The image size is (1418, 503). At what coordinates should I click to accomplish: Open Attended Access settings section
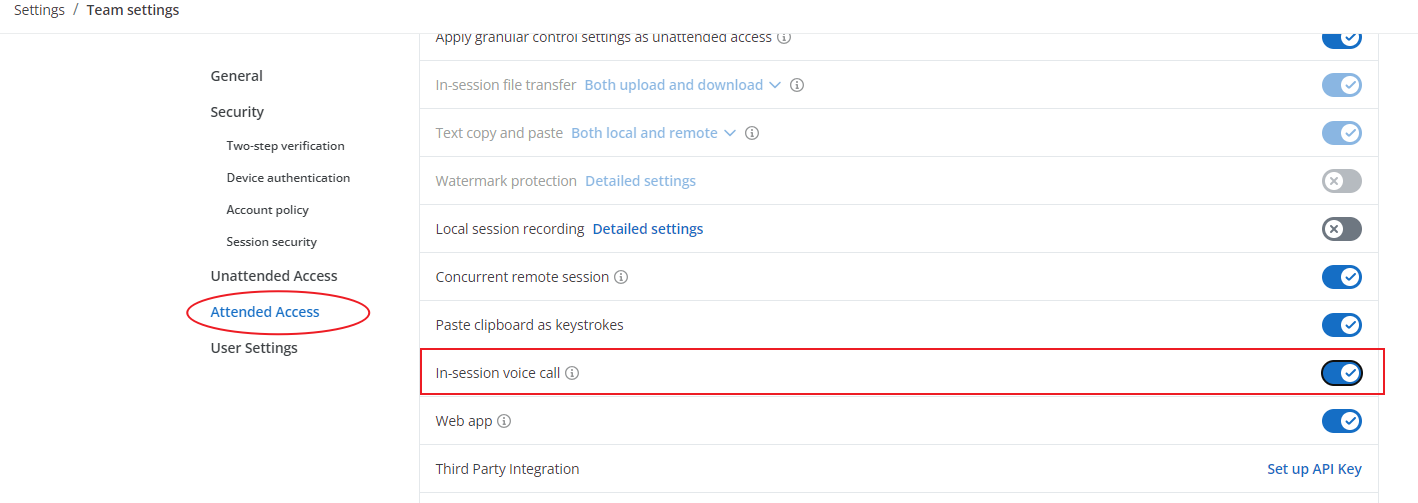coord(265,312)
